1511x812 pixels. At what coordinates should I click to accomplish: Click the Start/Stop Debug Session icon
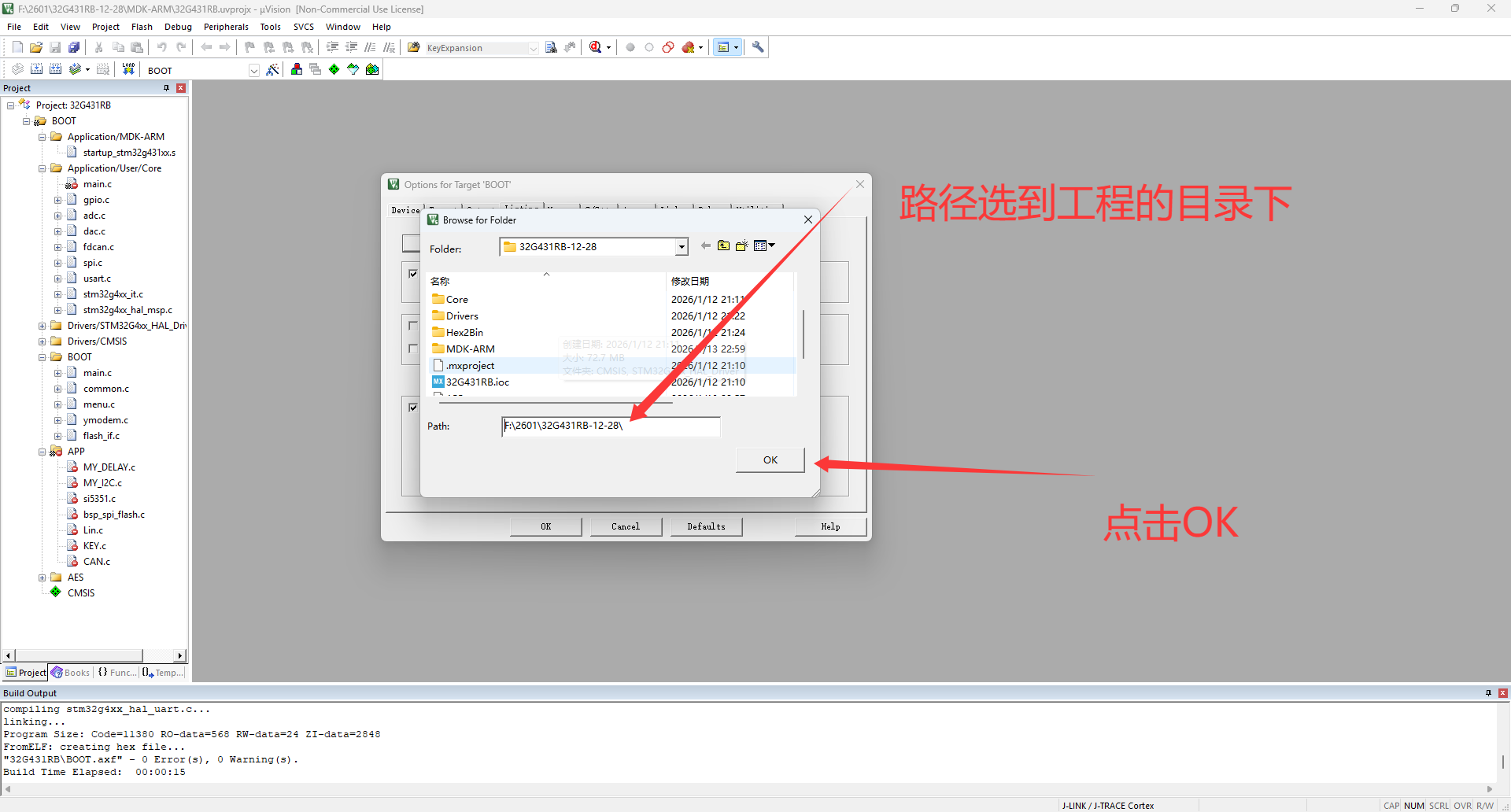pyautogui.click(x=596, y=48)
